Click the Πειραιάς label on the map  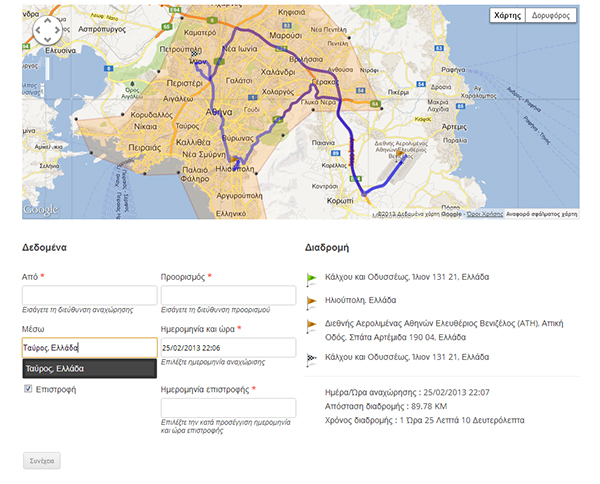pos(145,148)
